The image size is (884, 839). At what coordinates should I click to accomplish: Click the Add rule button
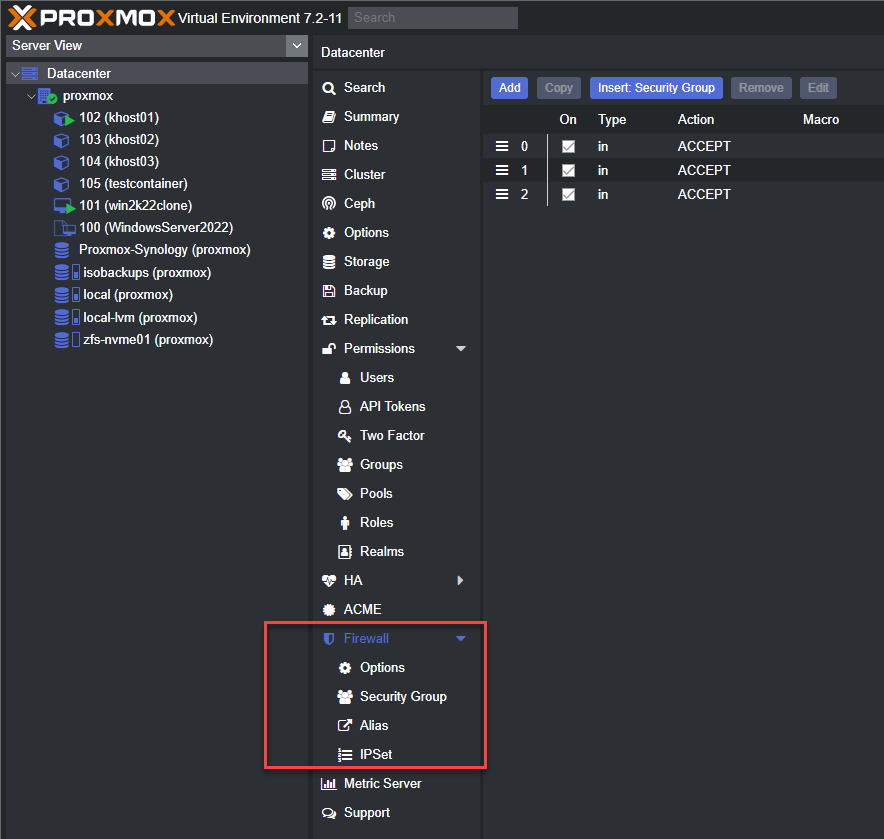509,88
